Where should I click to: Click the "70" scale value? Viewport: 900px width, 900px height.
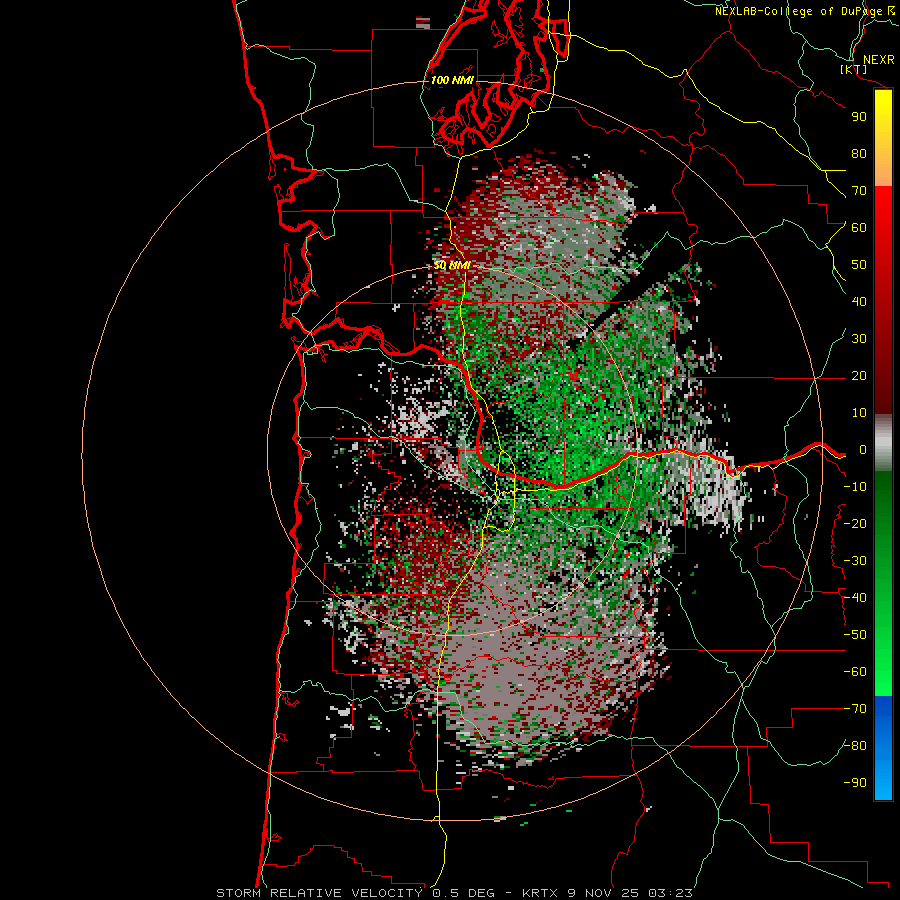(859, 191)
